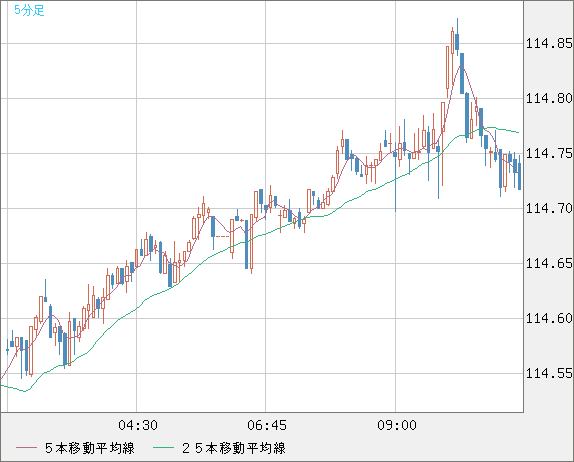The image size is (574, 462).
Task: Click the green 25本移動平均線 legend line sample
Action: pyautogui.click(x=163, y=448)
